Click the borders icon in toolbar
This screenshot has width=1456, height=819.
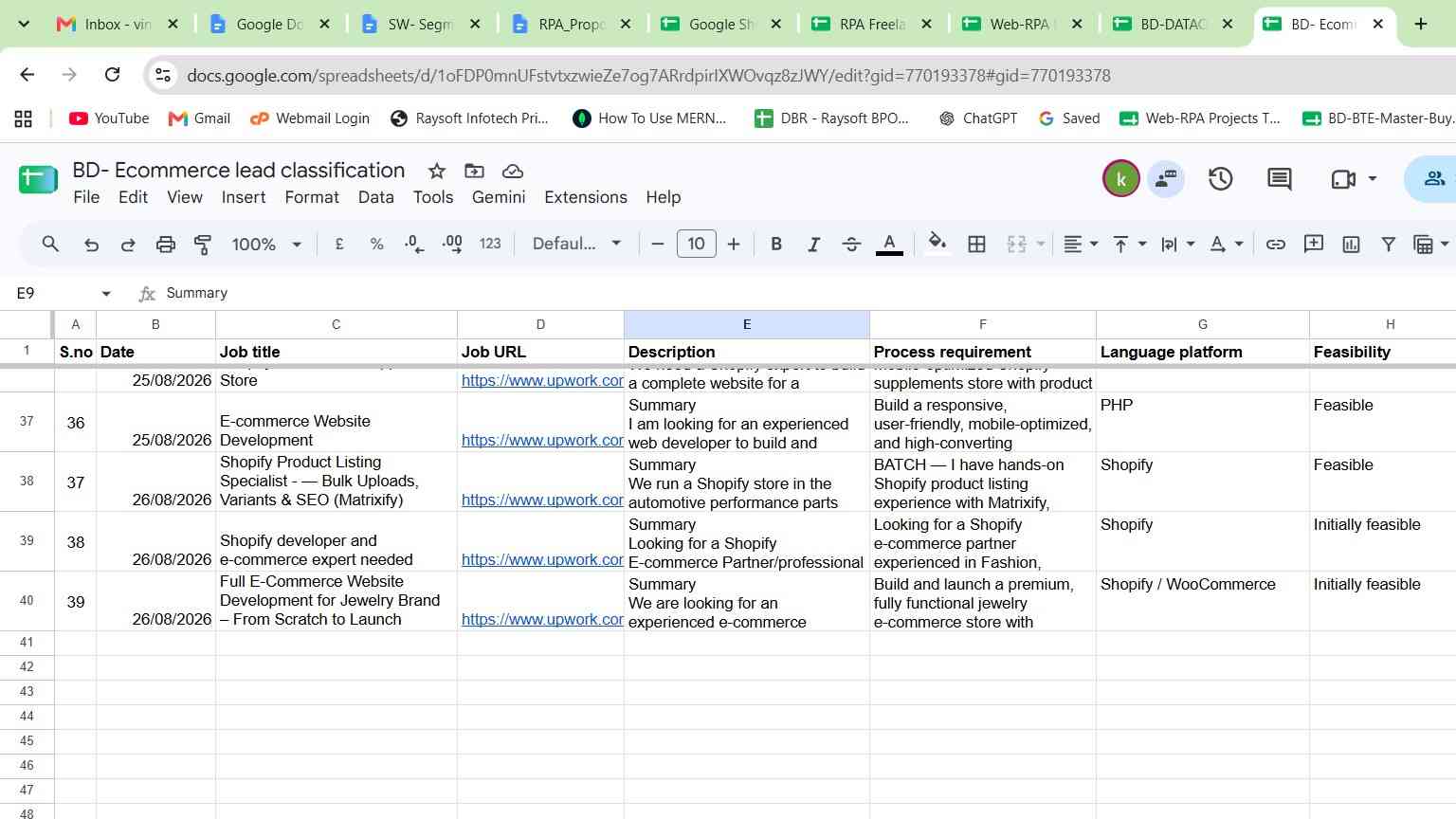(x=976, y=245)
